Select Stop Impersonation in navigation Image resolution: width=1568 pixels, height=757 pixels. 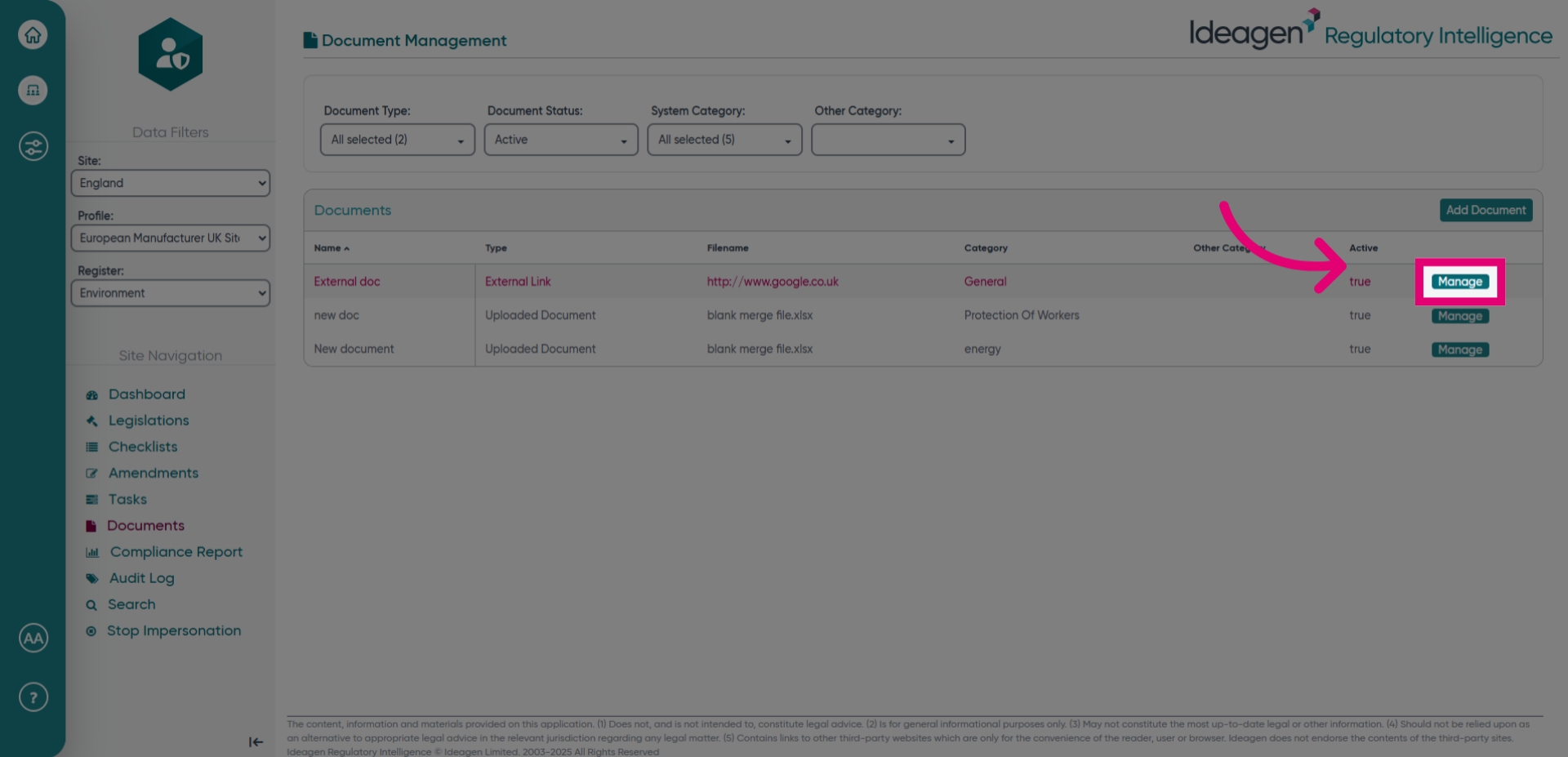pyautogui.click(x=174, y=630)
